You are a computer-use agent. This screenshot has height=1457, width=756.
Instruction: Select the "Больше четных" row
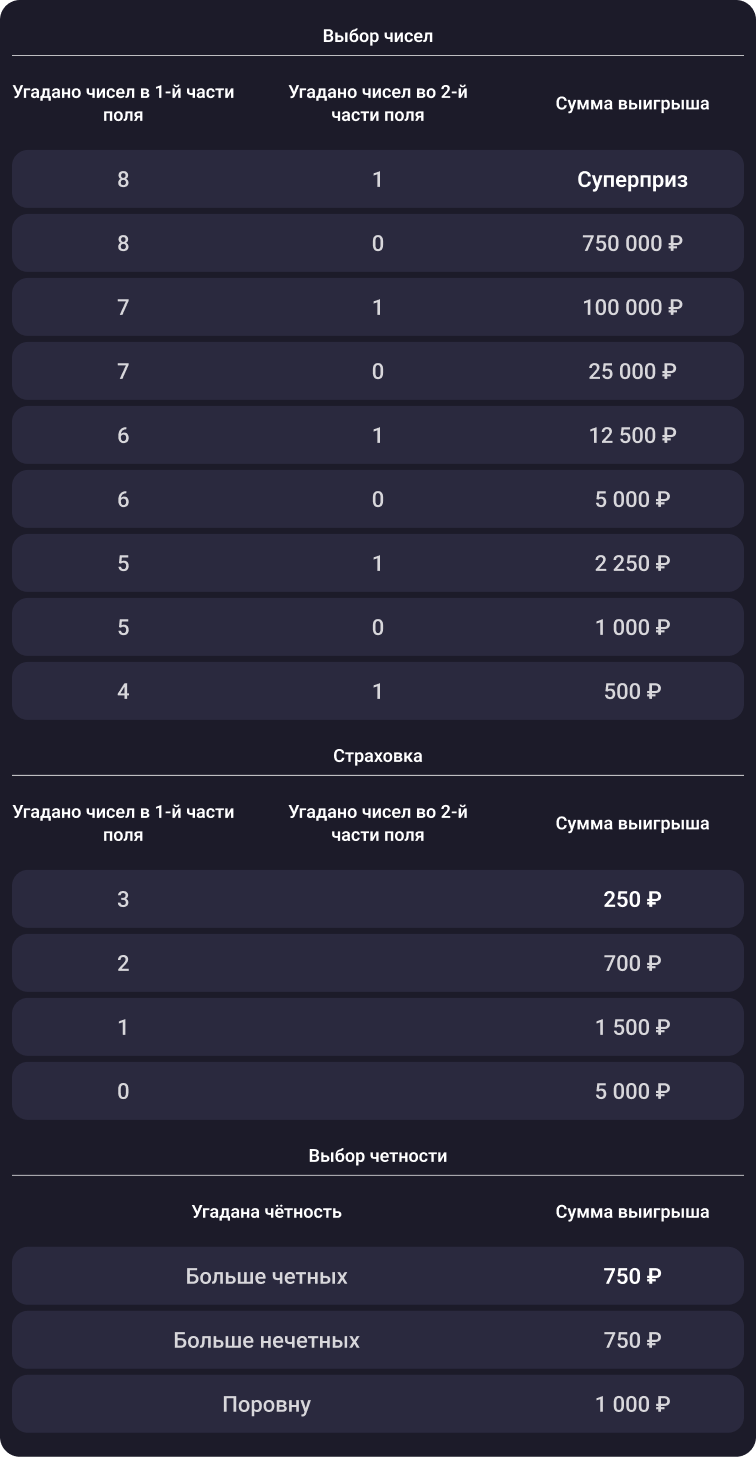pyautogui.click(x=378, y=1277)
